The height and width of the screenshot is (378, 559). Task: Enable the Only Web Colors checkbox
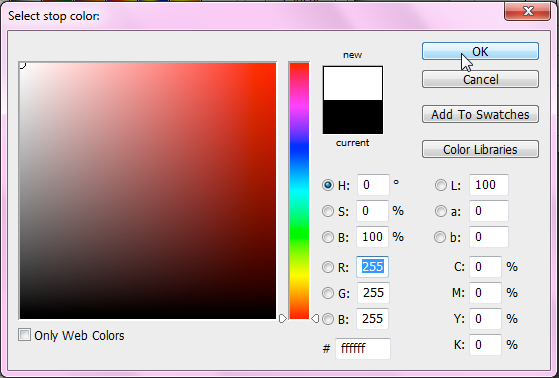(24, 335)
